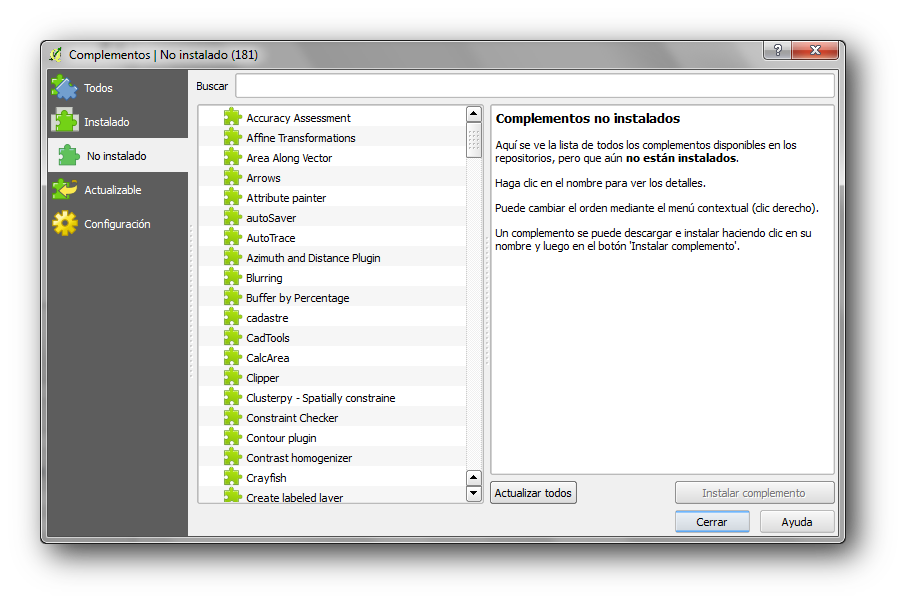Select the Arrows plugin name

tap(263, 178)
